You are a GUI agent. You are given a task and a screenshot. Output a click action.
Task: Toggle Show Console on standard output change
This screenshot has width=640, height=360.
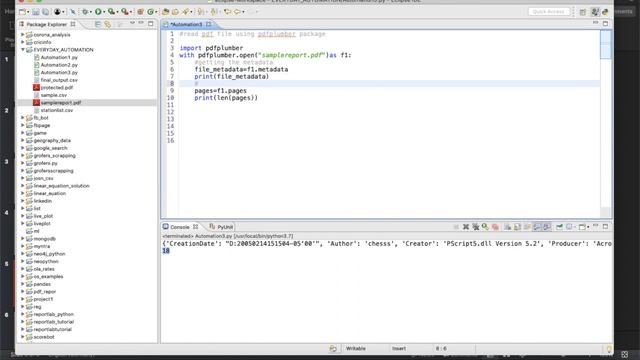coord(537,227)
